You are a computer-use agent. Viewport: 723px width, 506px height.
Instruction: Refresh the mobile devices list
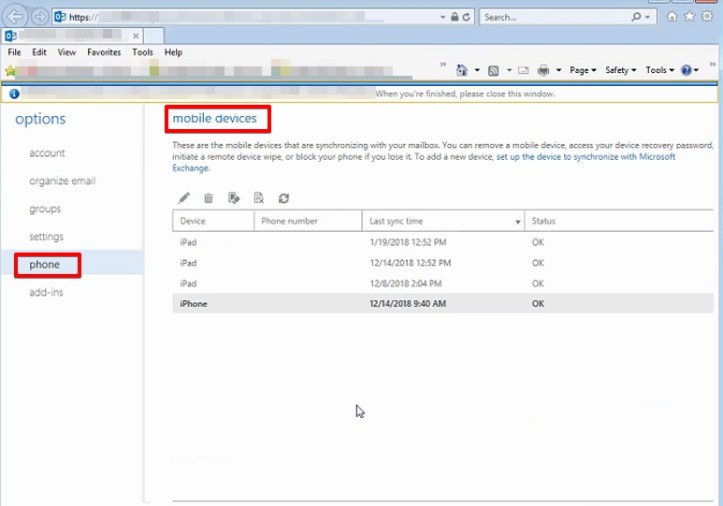[x=284, y=199]
